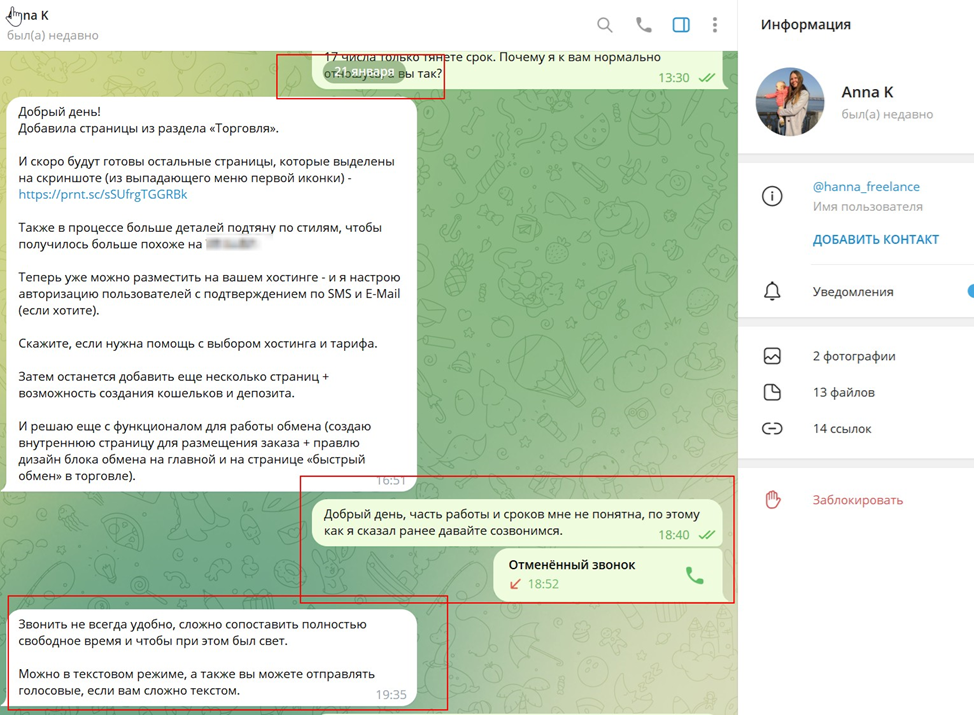Click the chain link icon beside 14 ссылок

[772, 428]
